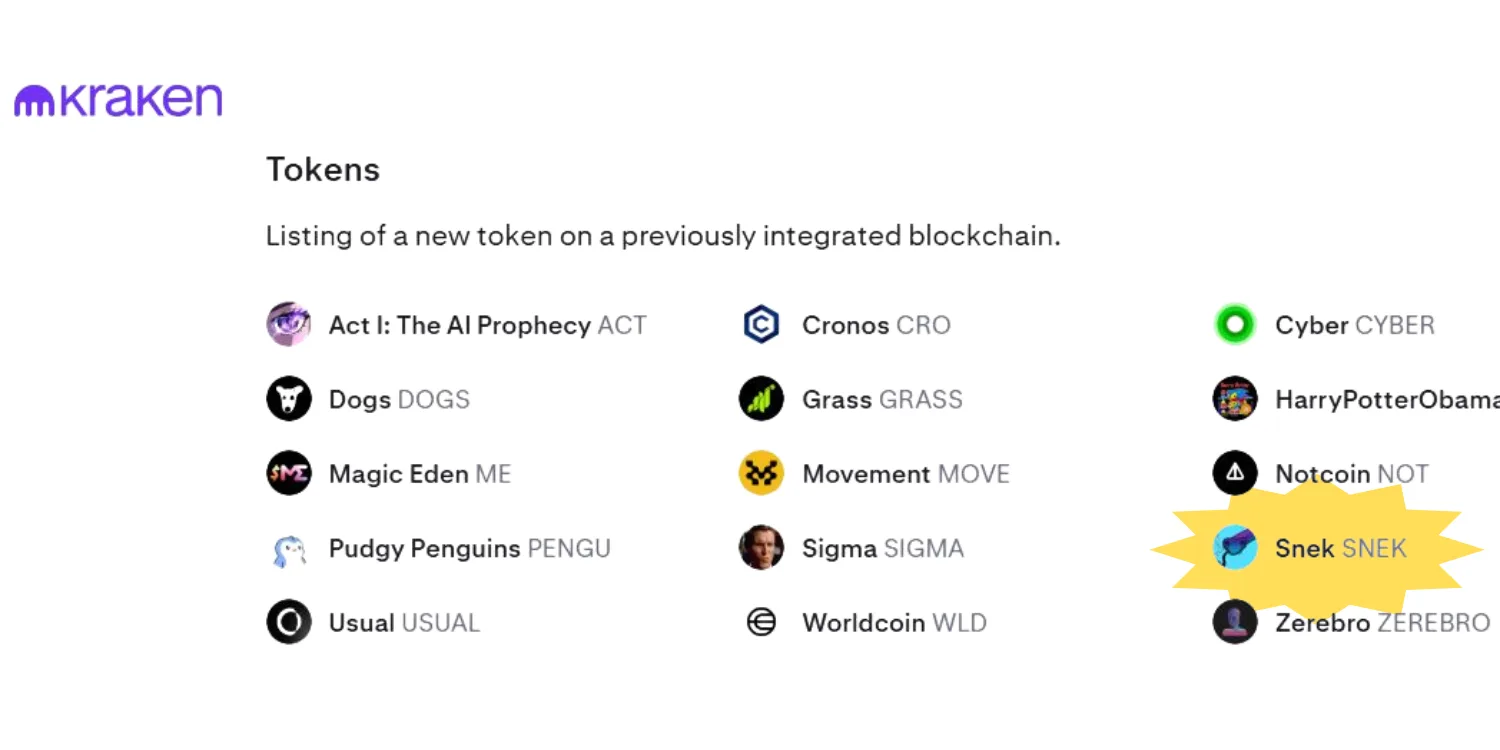Click the HarryPotterObama token icon
Image resolution: width=1500 pixels, height=750 pixels.
pyautogui.click(x=1235, y=399)
